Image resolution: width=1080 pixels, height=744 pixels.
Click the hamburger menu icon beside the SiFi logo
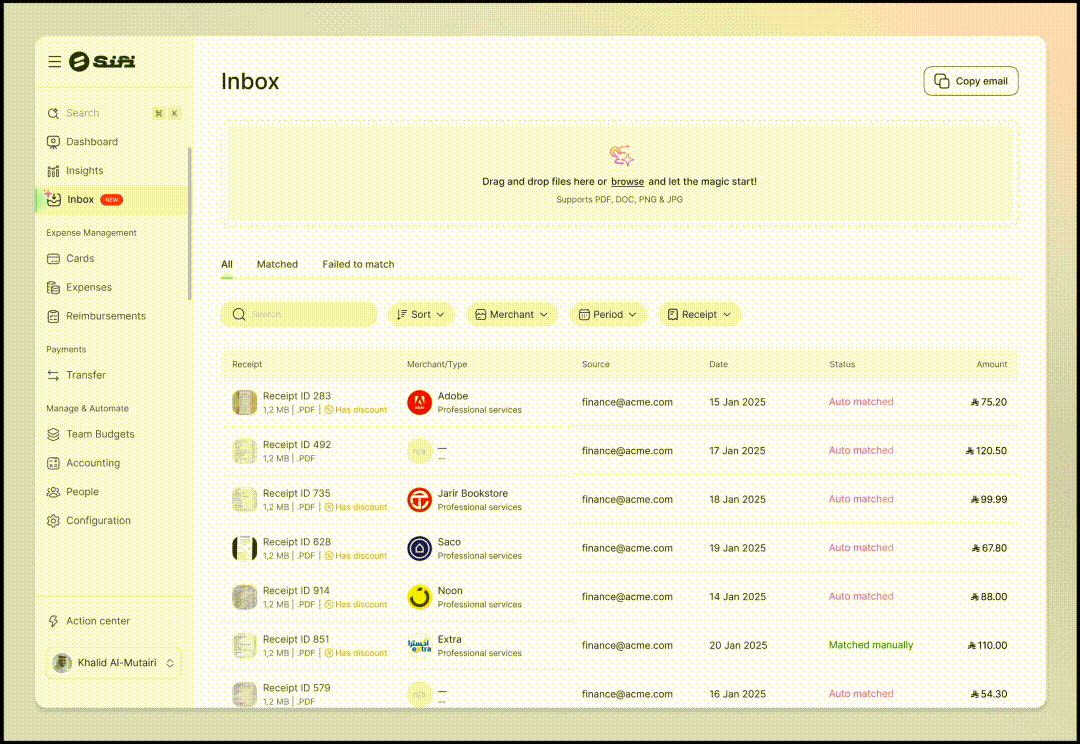[54, 62]
